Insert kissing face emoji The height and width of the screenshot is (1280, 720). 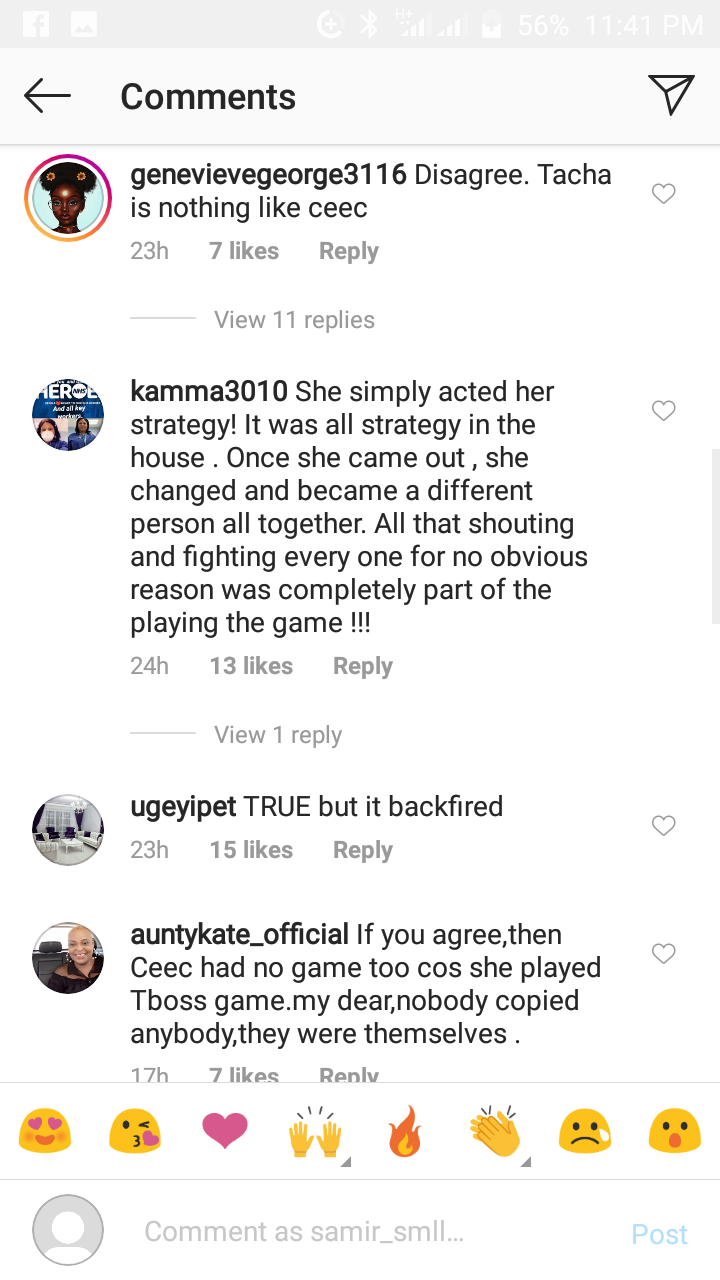(x=135, y=1132)
